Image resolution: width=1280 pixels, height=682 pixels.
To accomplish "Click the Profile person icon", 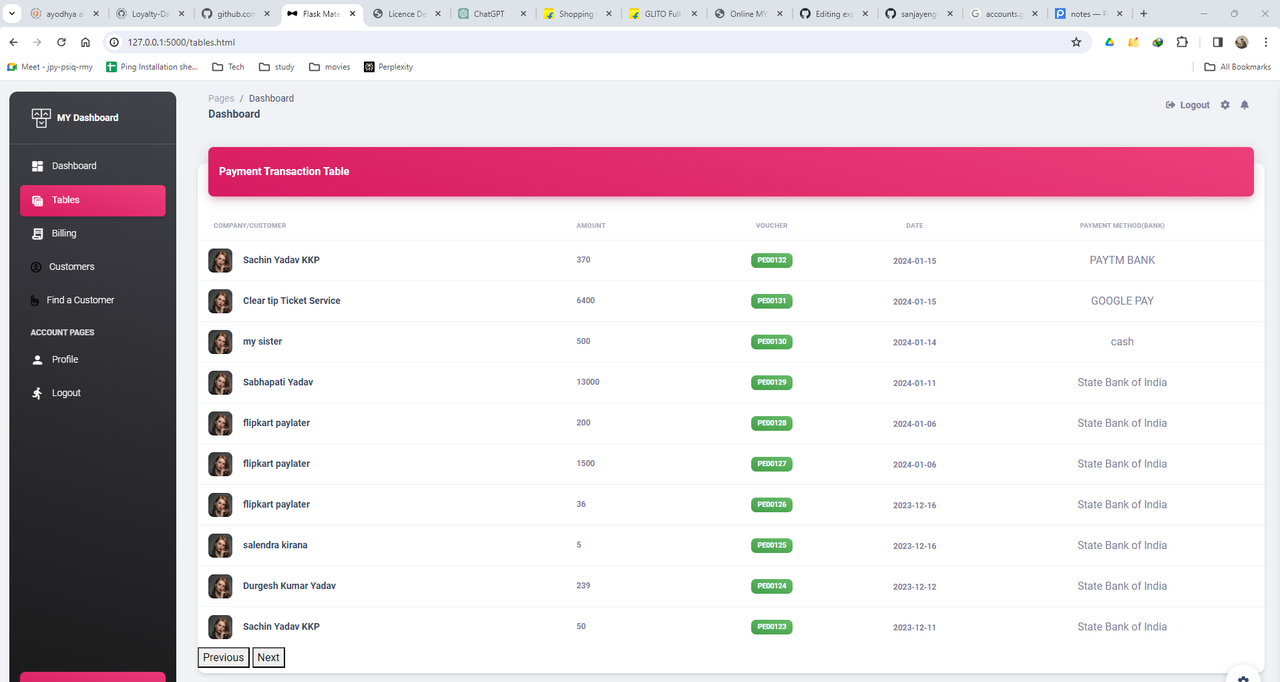I will pyautogui.click(x=37, y=359).
